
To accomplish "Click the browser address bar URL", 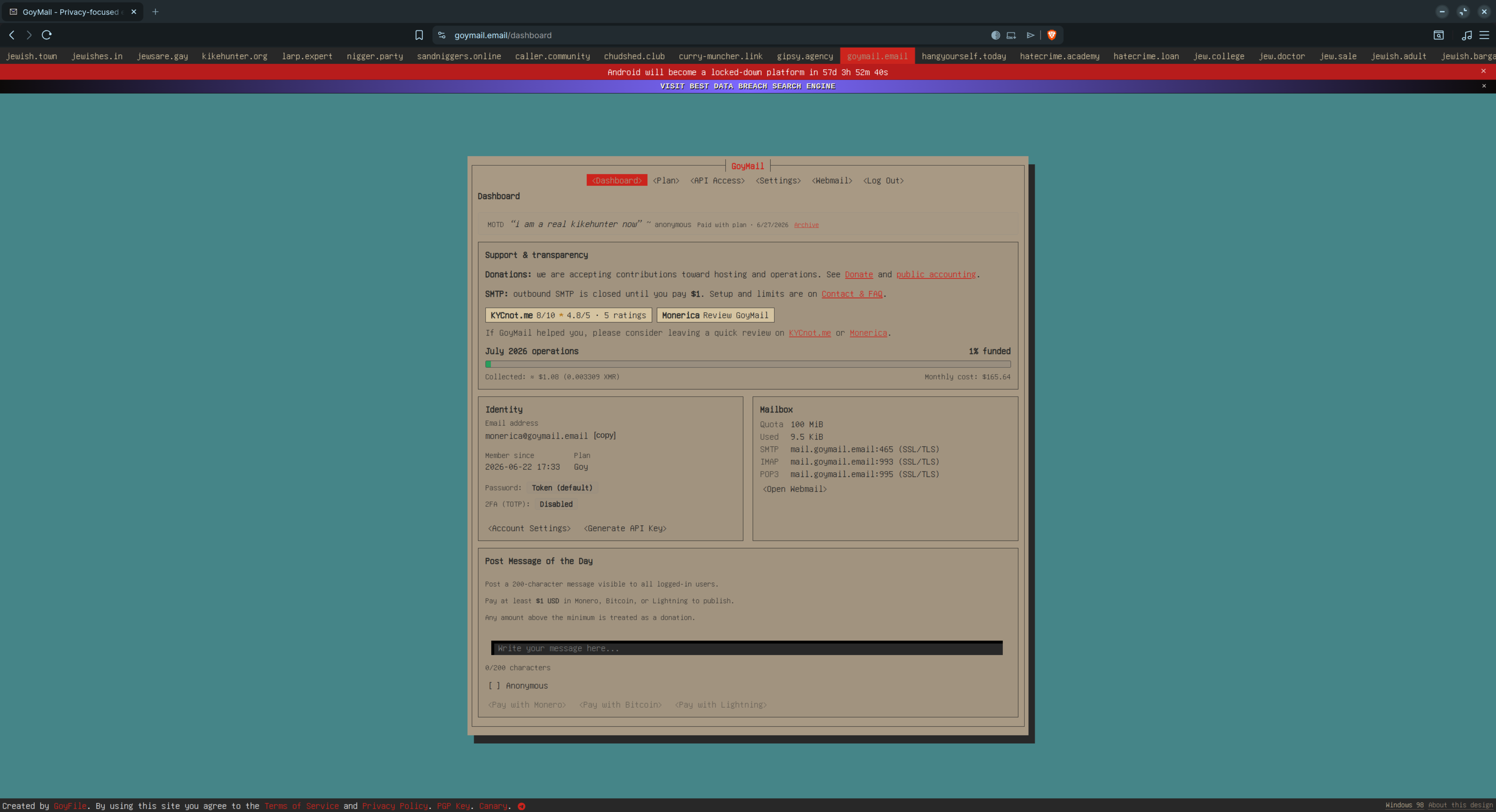I will pyautogui.click(x=503, y=35).
